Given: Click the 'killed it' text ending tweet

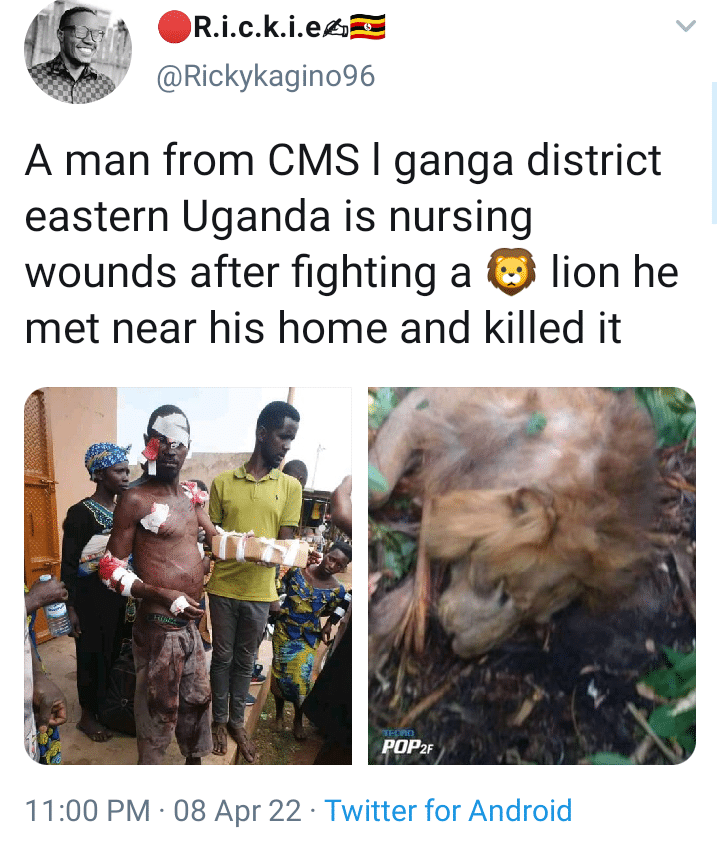Looking at the screenshot, I should [x=552, y=328].
